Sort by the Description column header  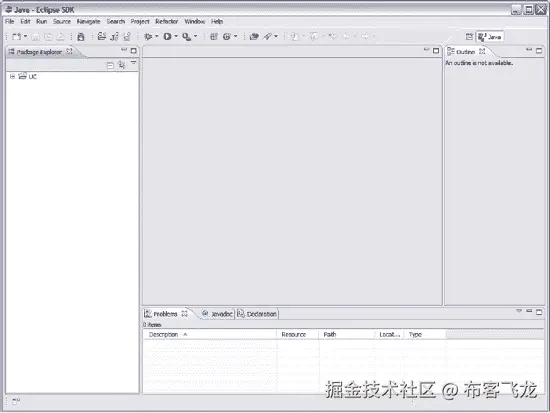click(x=209, y=334)
